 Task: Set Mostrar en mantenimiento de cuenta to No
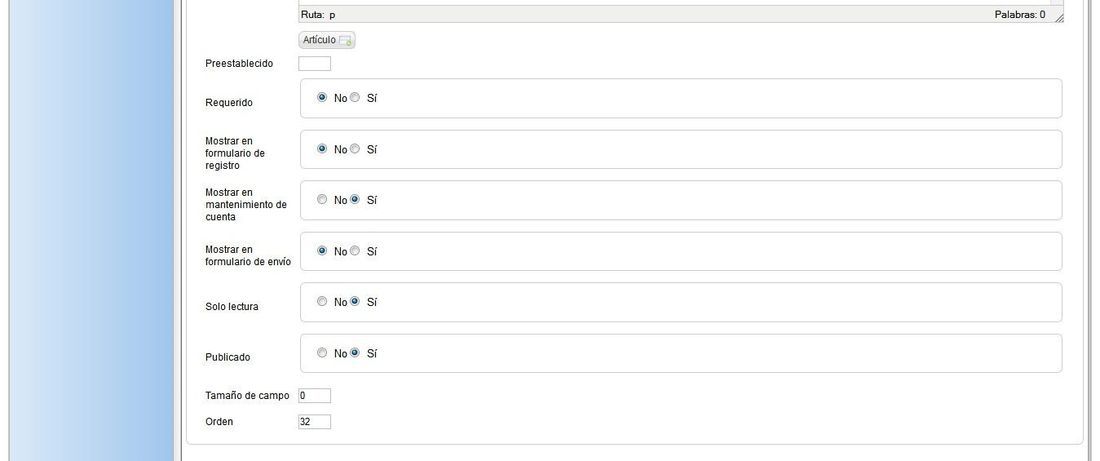click(322, 199)
